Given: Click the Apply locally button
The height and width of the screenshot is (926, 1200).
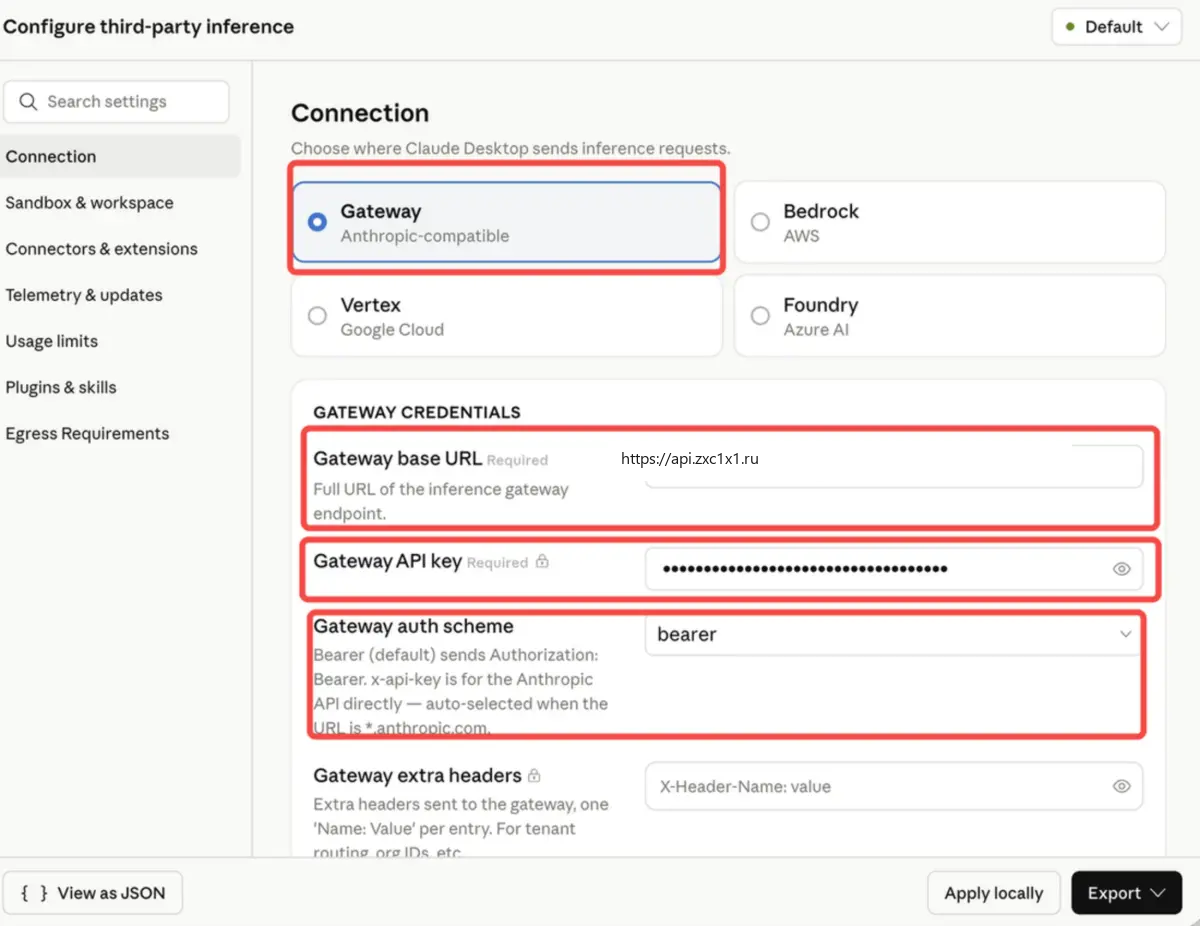Looking at the screenshot, I should (x=993, y=893).
